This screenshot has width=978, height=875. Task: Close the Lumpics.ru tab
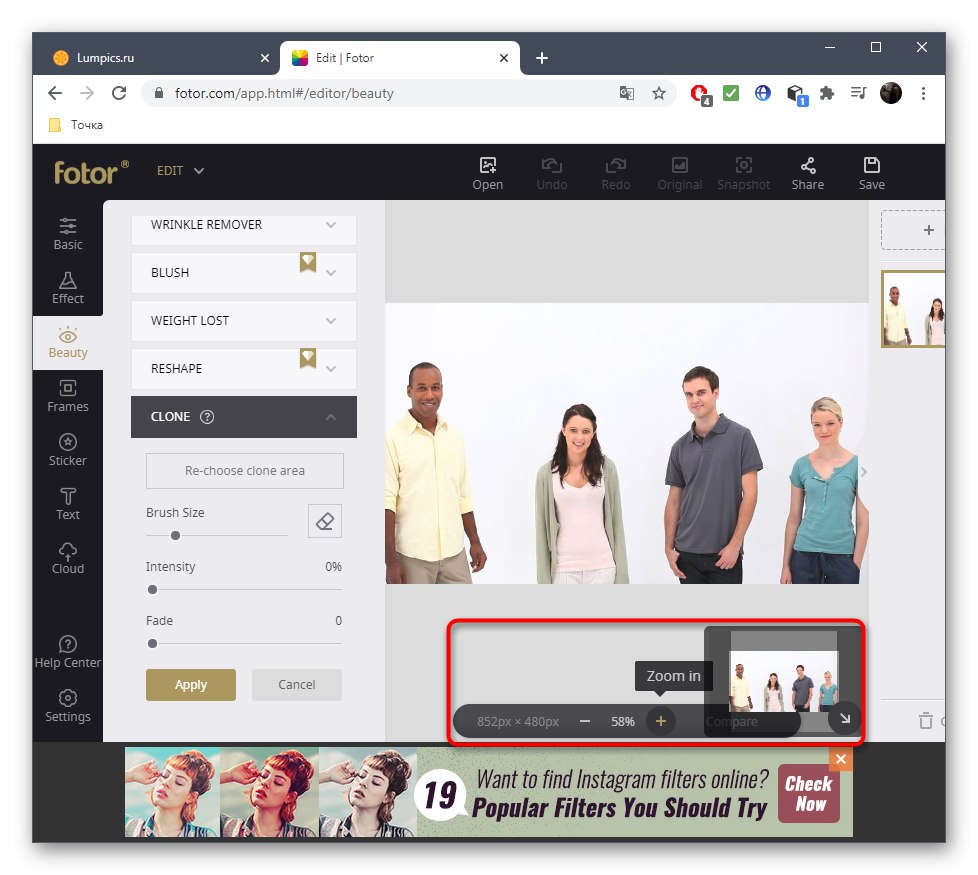click(264, 58)
